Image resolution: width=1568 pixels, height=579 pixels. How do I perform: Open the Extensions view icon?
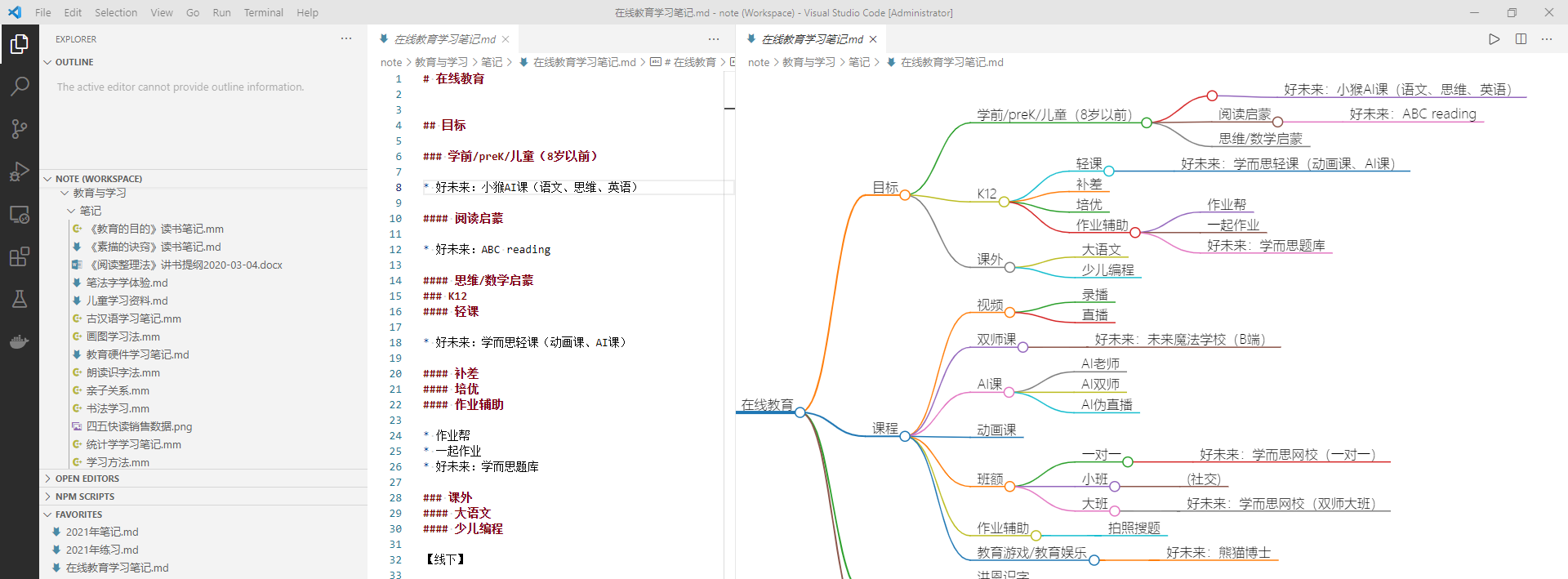(20, 257)
